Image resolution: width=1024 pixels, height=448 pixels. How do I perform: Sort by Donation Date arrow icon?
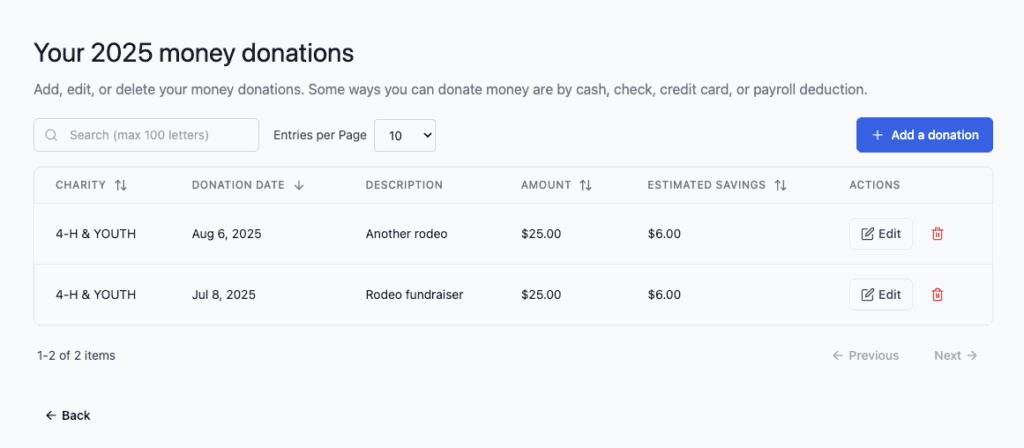[x=299, y=185]
